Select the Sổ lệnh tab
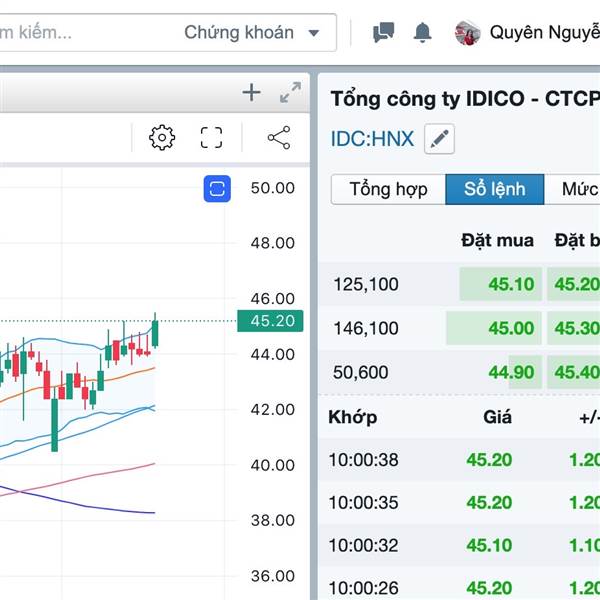 [x=494, y=189]
